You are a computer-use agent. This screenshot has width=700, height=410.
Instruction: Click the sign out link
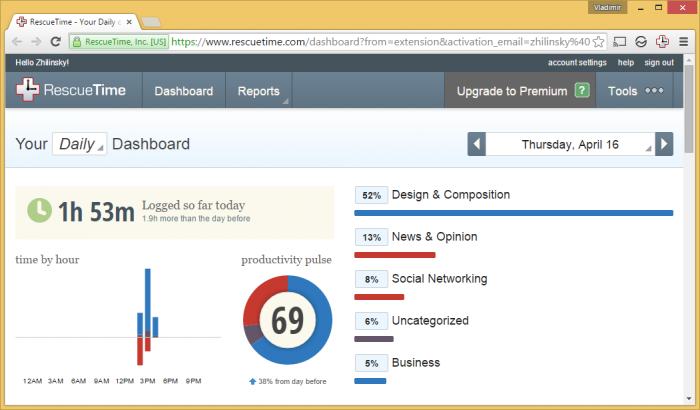click(659, 63)
